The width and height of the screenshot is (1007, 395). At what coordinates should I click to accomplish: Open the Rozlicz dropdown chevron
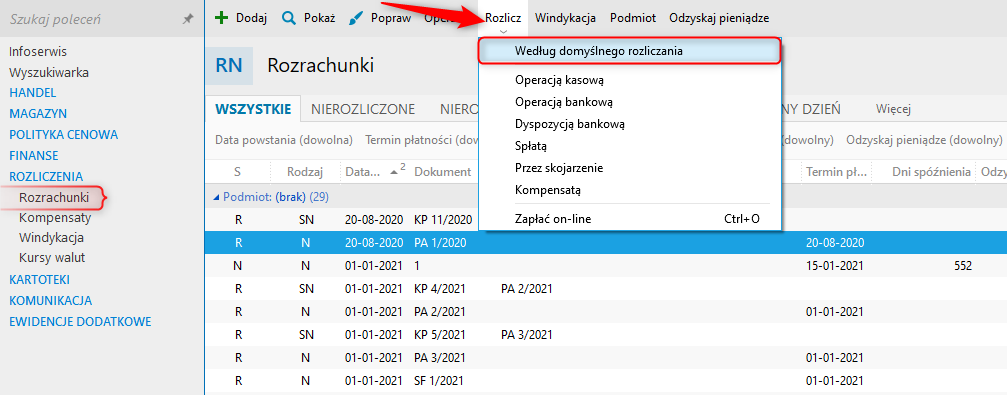click(x=504, y=31)
